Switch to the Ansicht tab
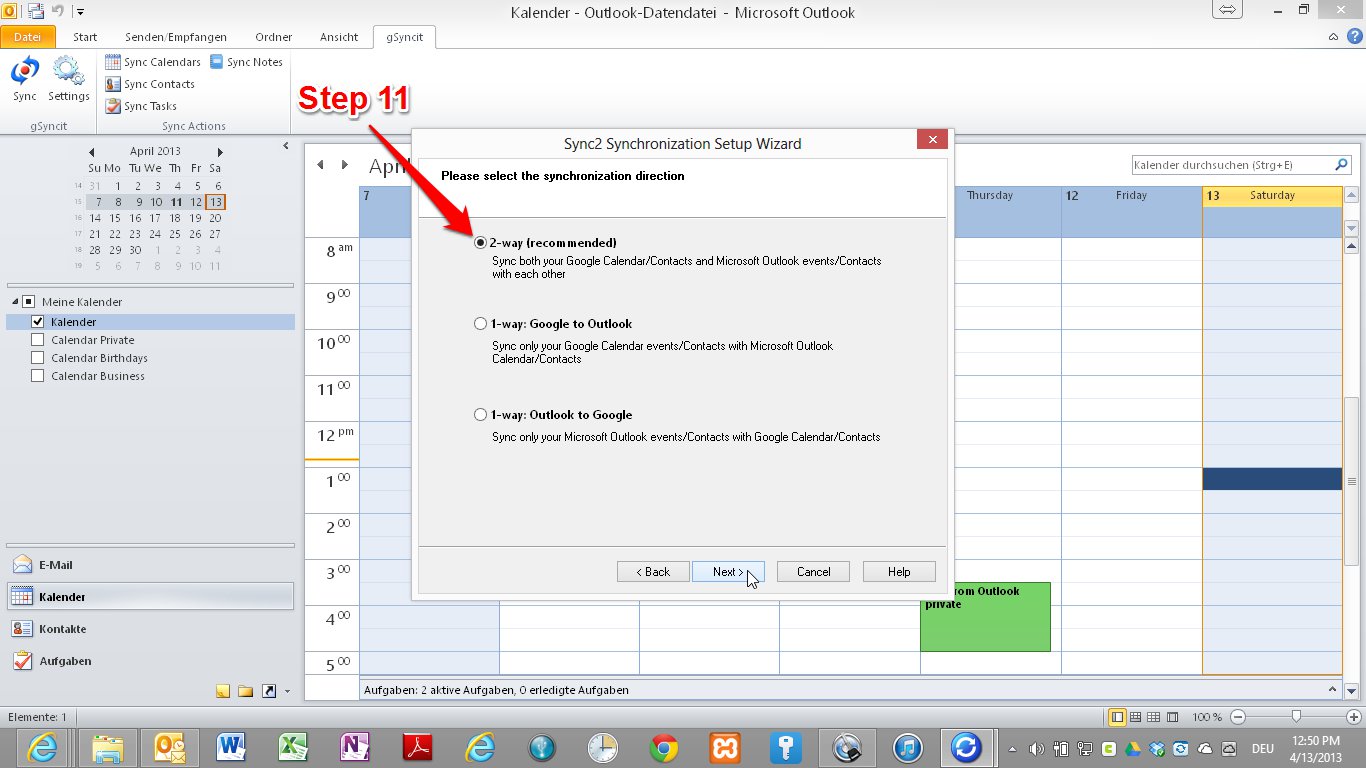 tap(339, 37)
